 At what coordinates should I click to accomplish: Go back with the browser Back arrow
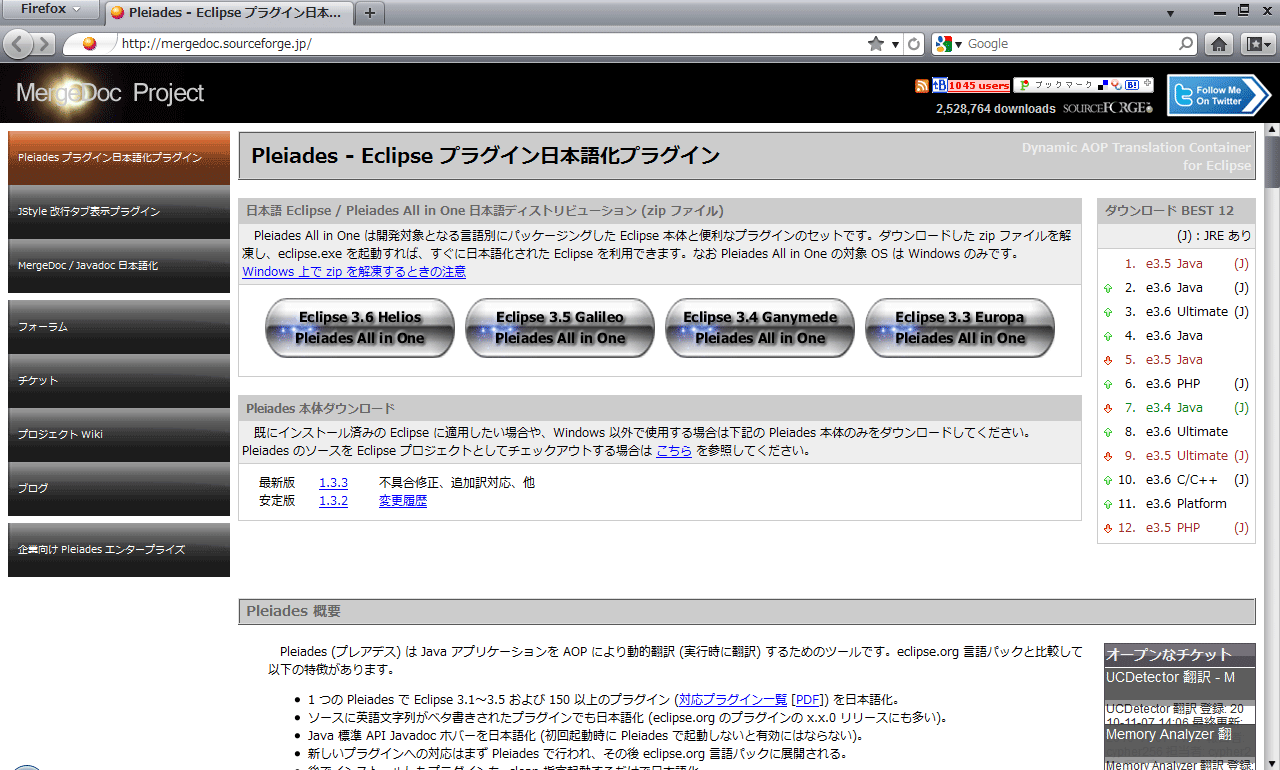coord(20,44)
